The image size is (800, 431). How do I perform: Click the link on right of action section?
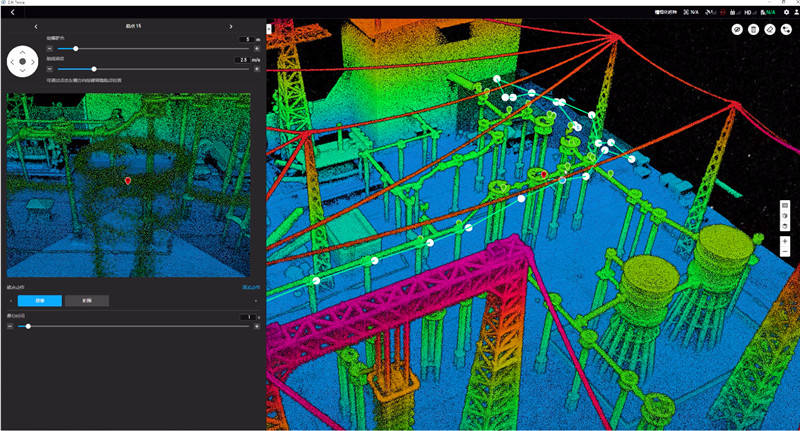pyautogui.click(x=250, y=287)
